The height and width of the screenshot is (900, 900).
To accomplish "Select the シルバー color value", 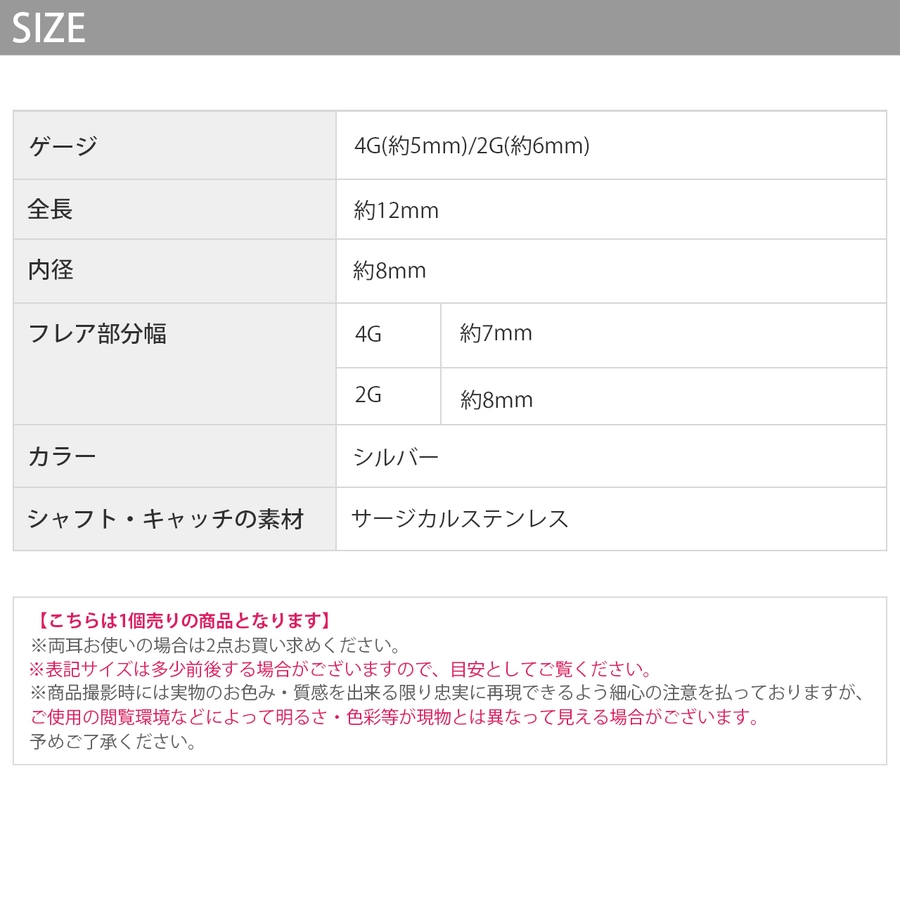I will click(396, 457).
